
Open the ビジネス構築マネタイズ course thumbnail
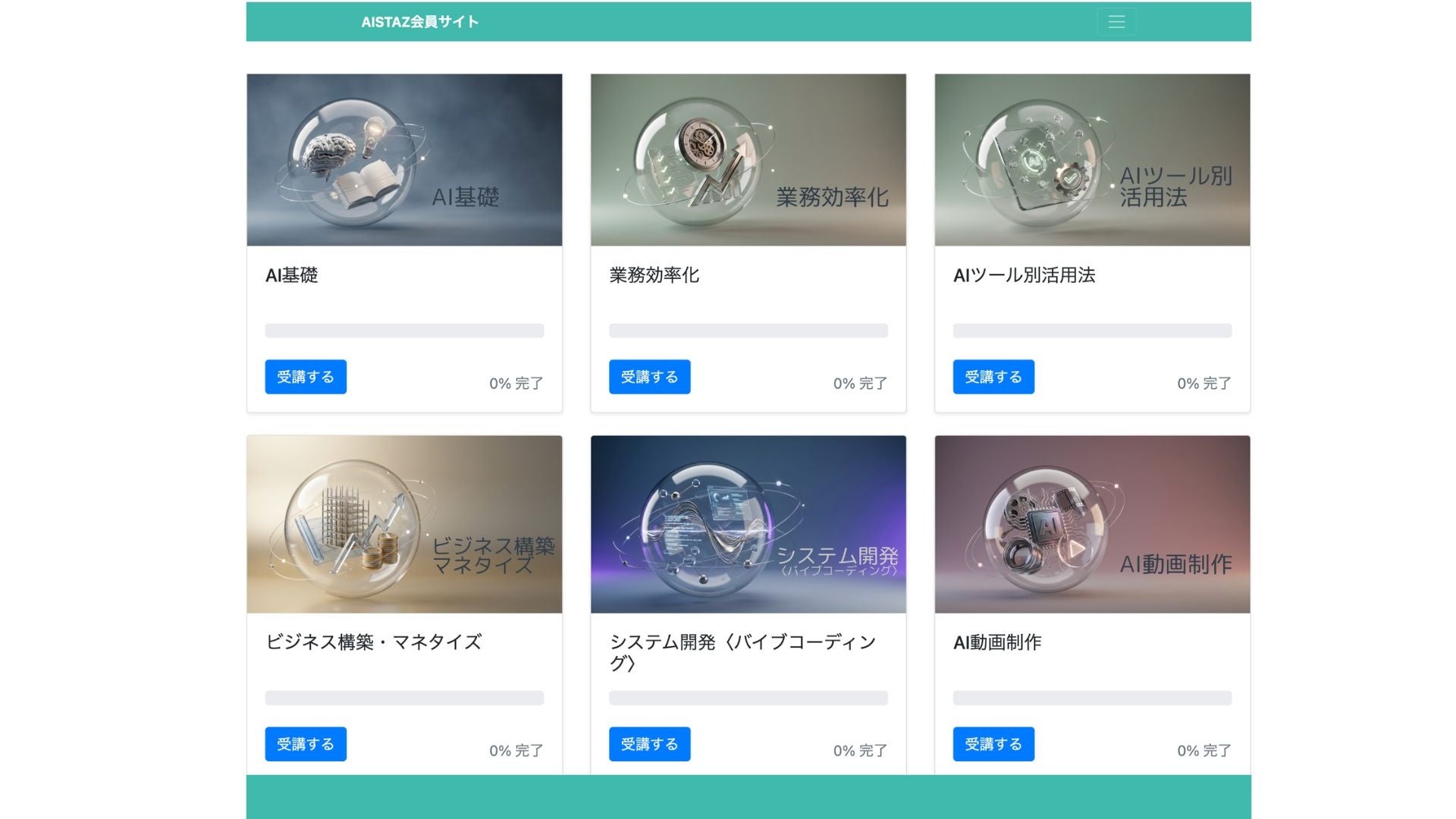404,524
